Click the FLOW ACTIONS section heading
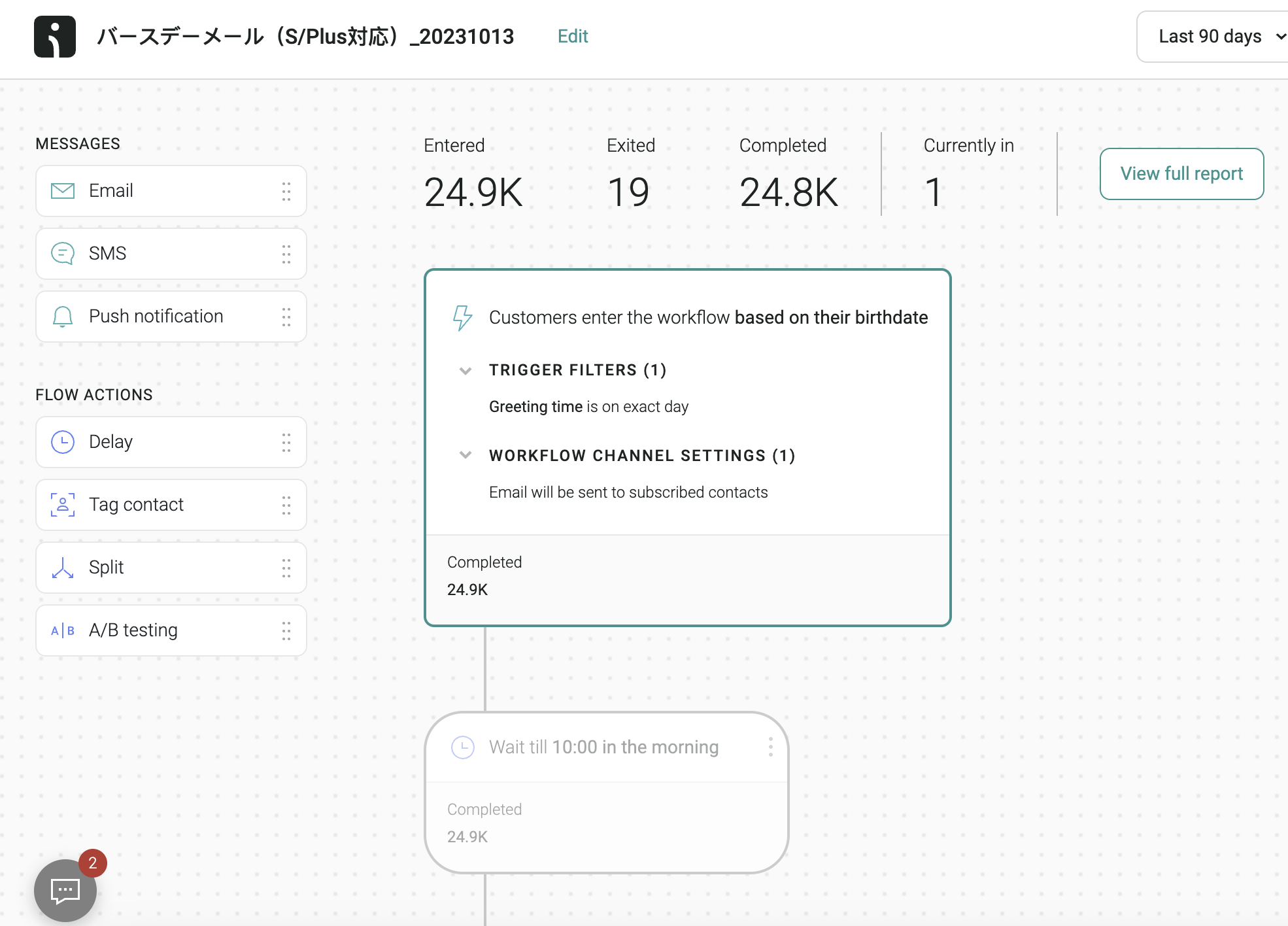Image resolution: width=1288 pixels, height=926 pixels. click(94, 395)
